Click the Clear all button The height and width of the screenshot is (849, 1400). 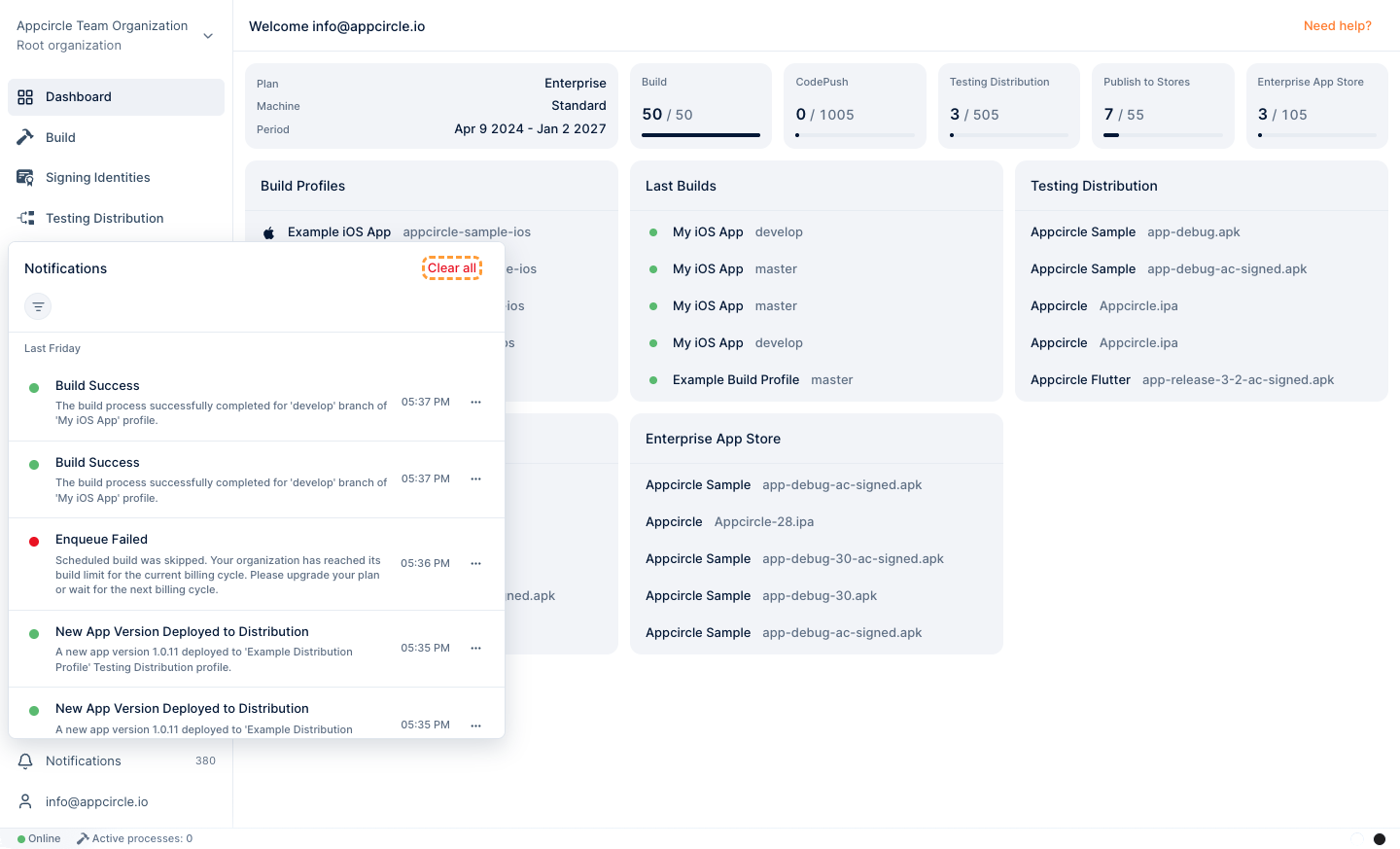click(x=452, y=268)
